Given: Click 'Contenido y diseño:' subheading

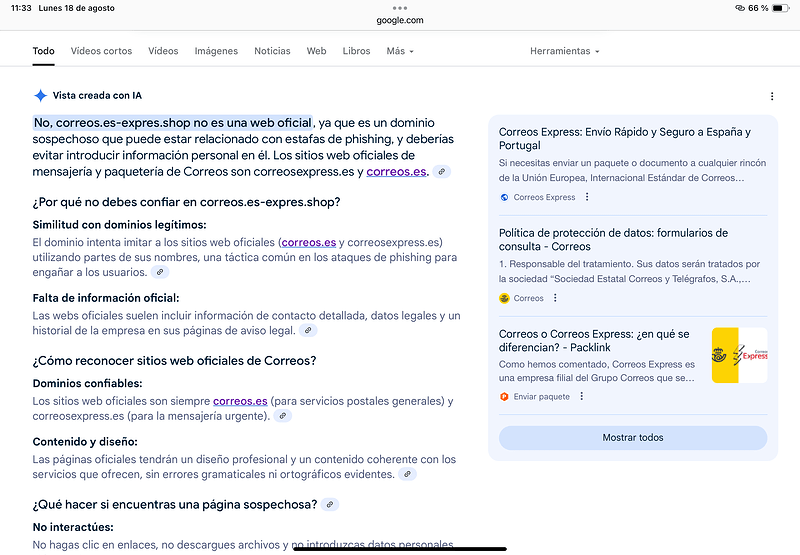Looking at the screenshot, I should coord(85,442).
